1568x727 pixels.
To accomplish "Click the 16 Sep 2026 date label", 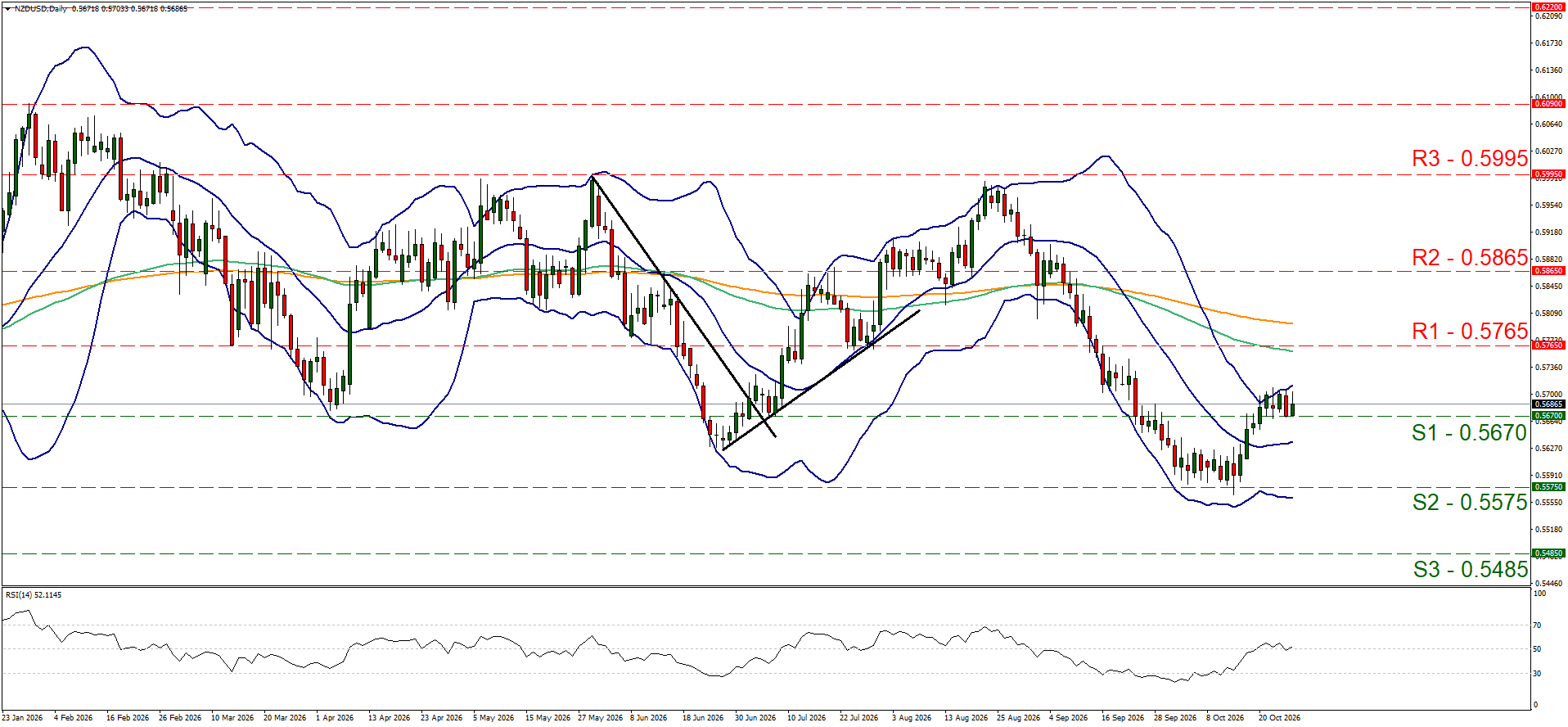I will coord(1123,718).
